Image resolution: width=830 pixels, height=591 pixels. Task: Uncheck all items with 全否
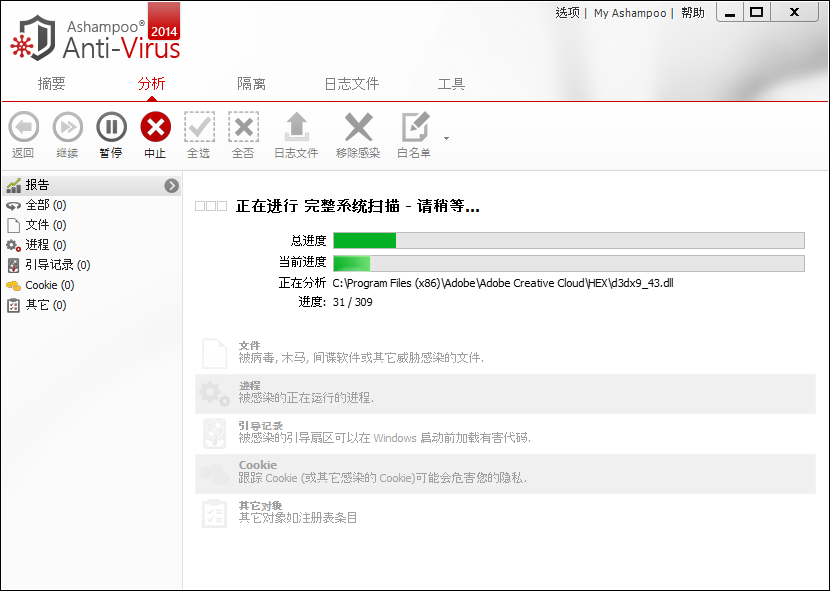[x=243, y=127]
